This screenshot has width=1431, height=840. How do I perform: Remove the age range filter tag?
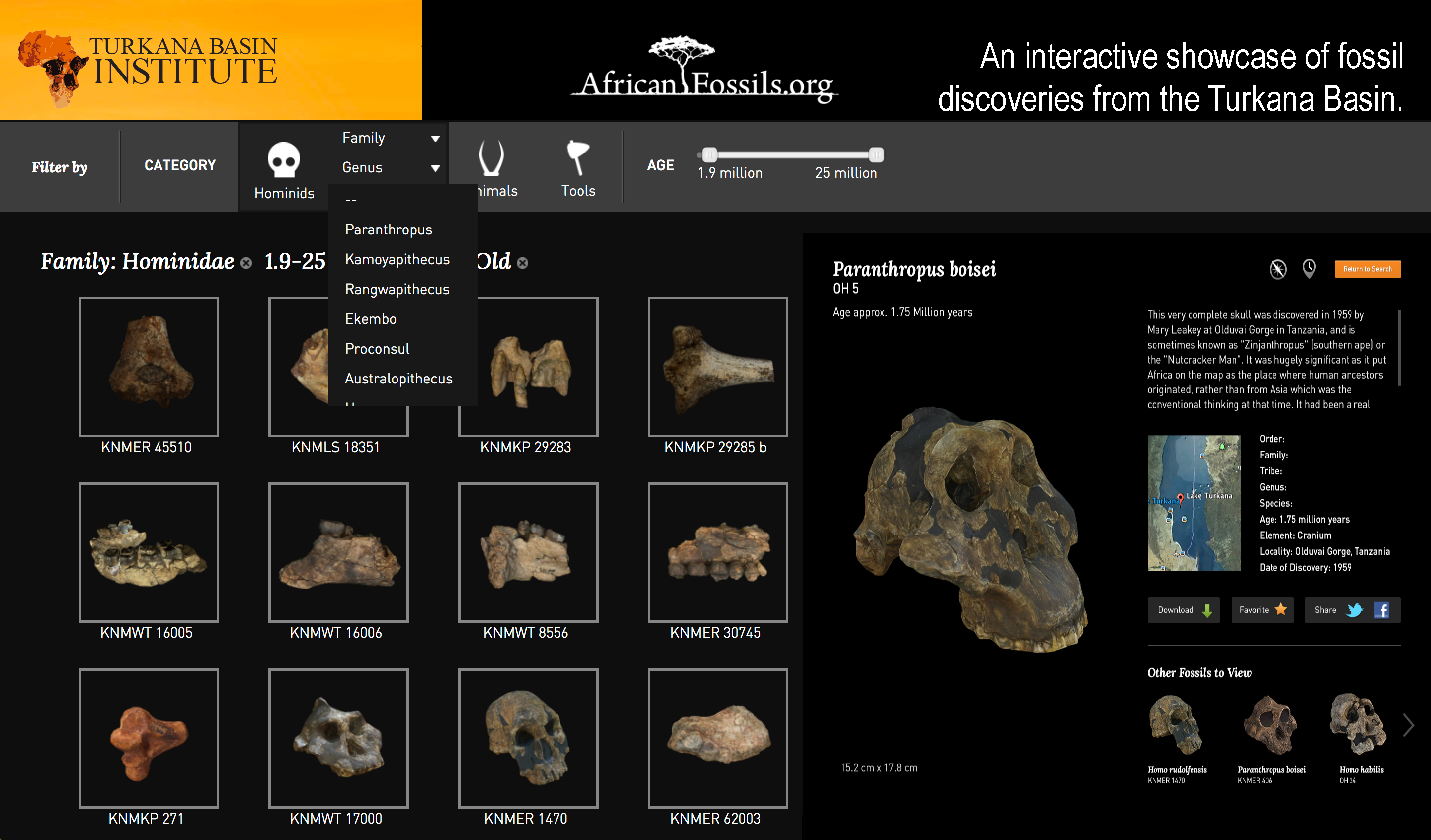click(x=522, y=263)
